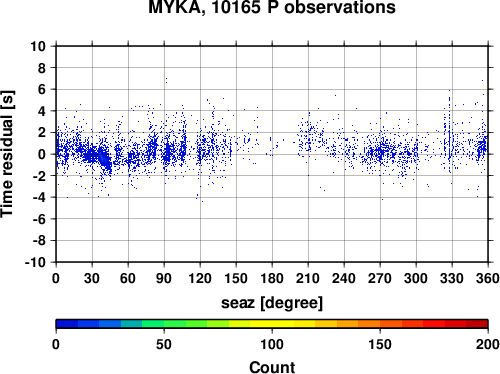Click the y-axis tick label 10
500x374 pixels.
tap(38, 46)
